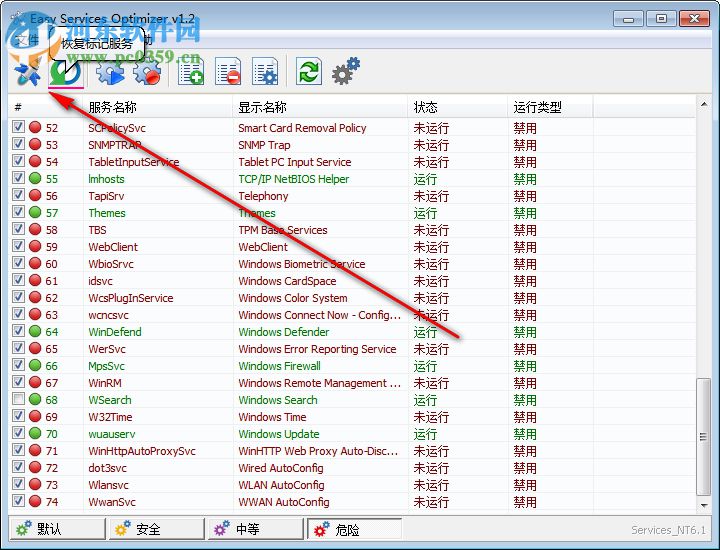Screen dimensions: 720x550
Task: Select the Windows Error Reporting Service entry
Action: click(x=317, y=349)
